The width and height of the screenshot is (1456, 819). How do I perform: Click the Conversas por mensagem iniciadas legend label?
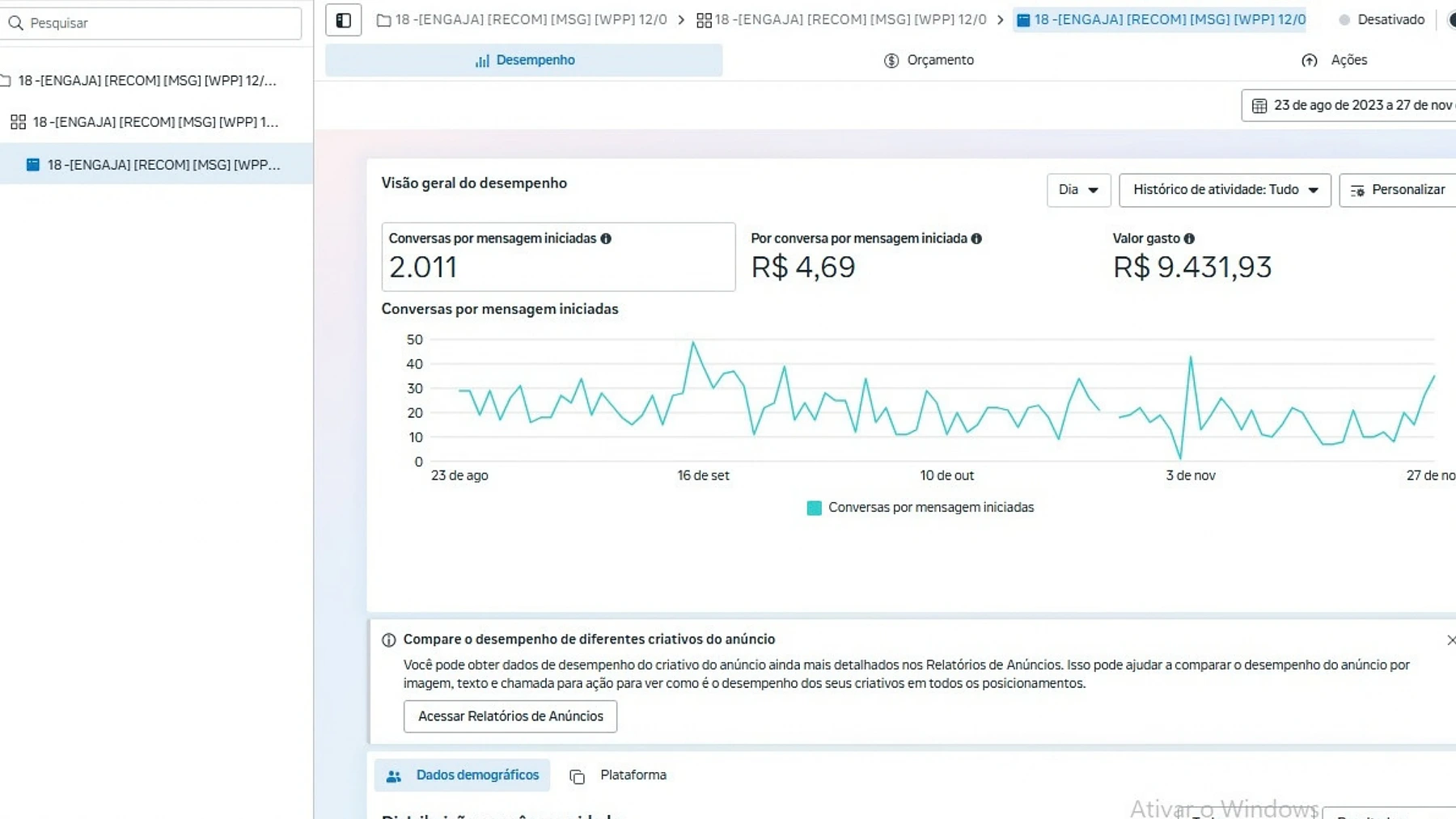click(931, 508)
